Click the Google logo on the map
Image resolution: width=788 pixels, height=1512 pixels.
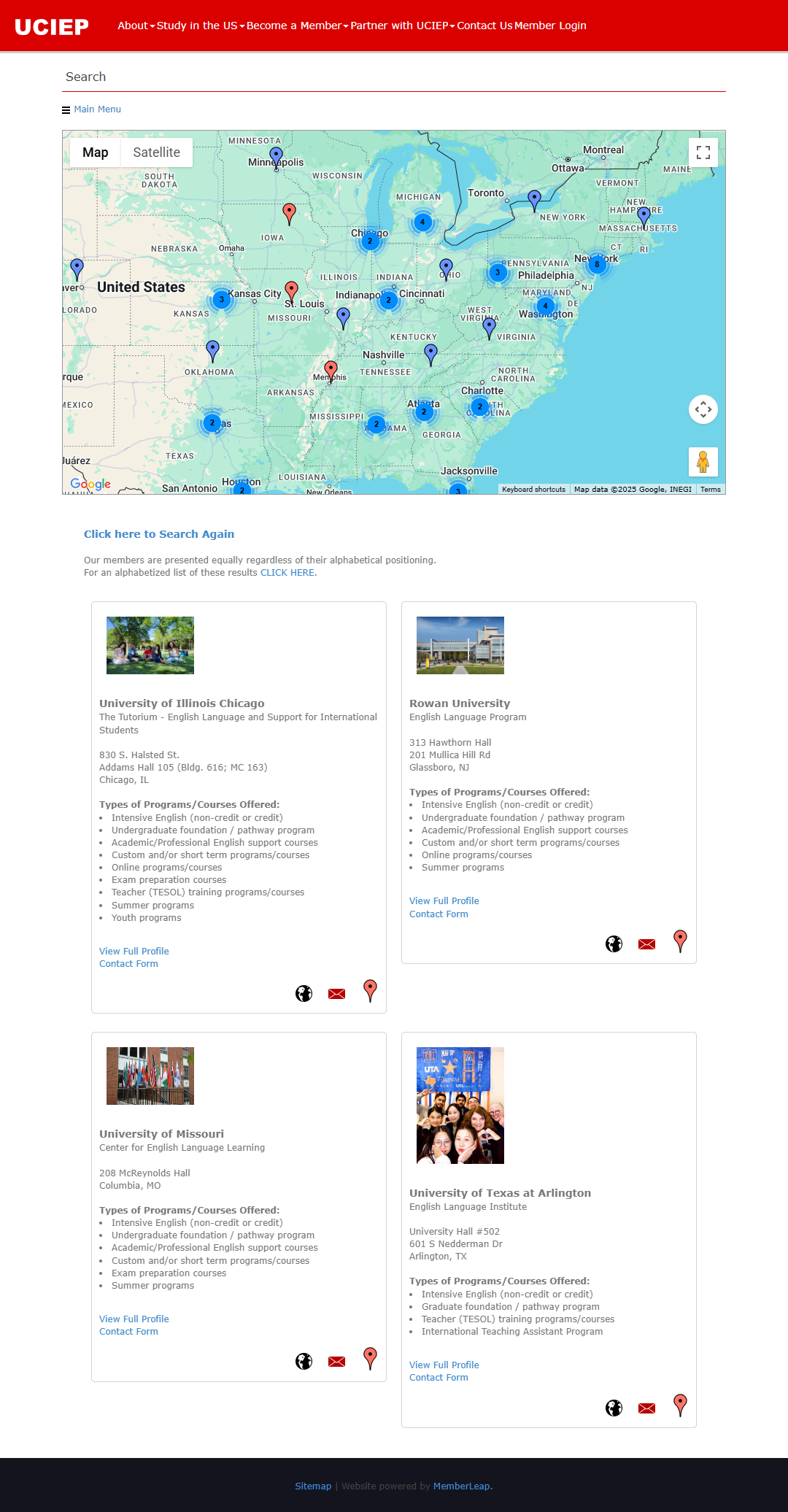point(90,484)
